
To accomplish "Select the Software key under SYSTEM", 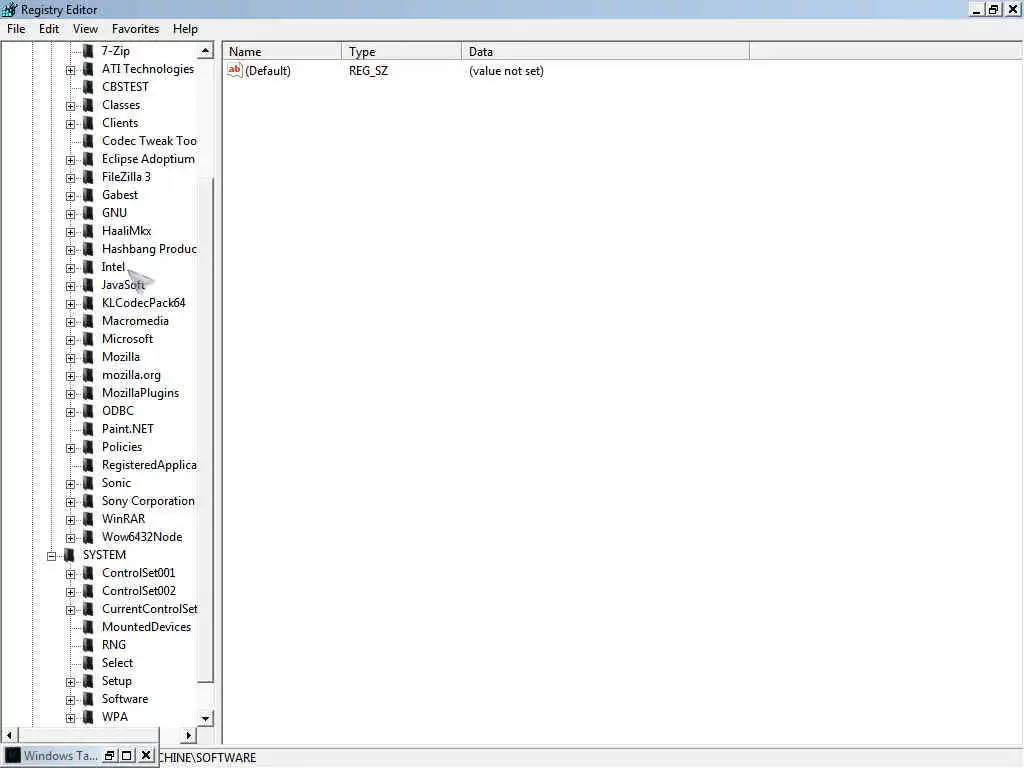I will pos(125,699).
